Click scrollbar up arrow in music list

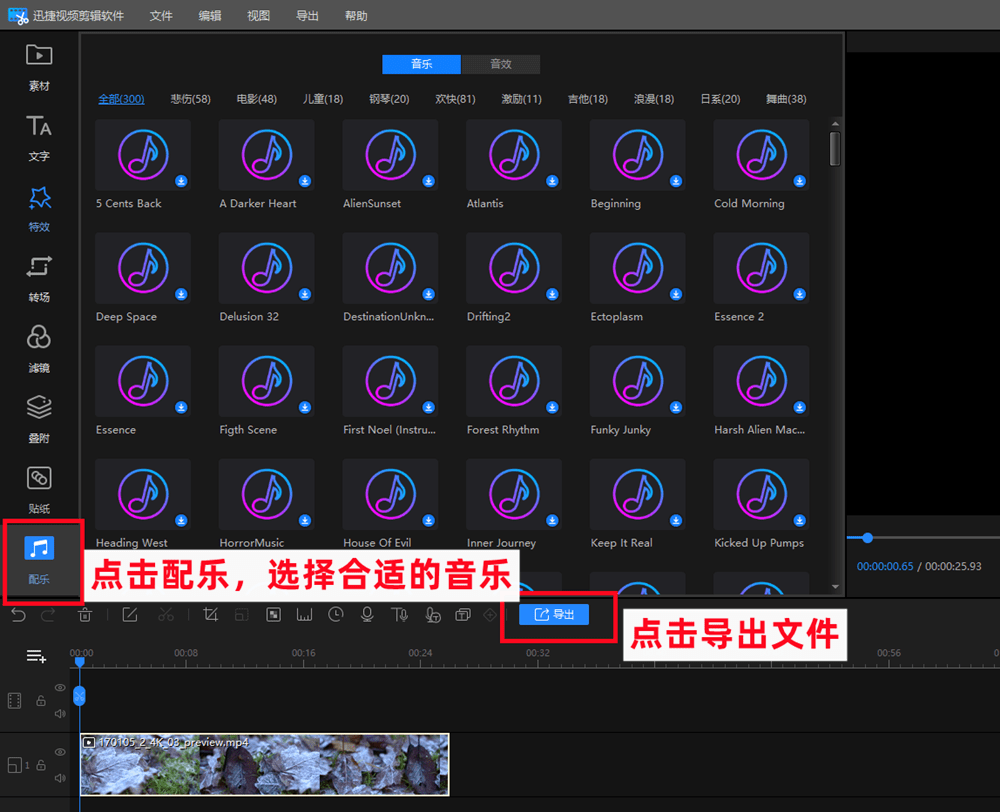(835, 124)
